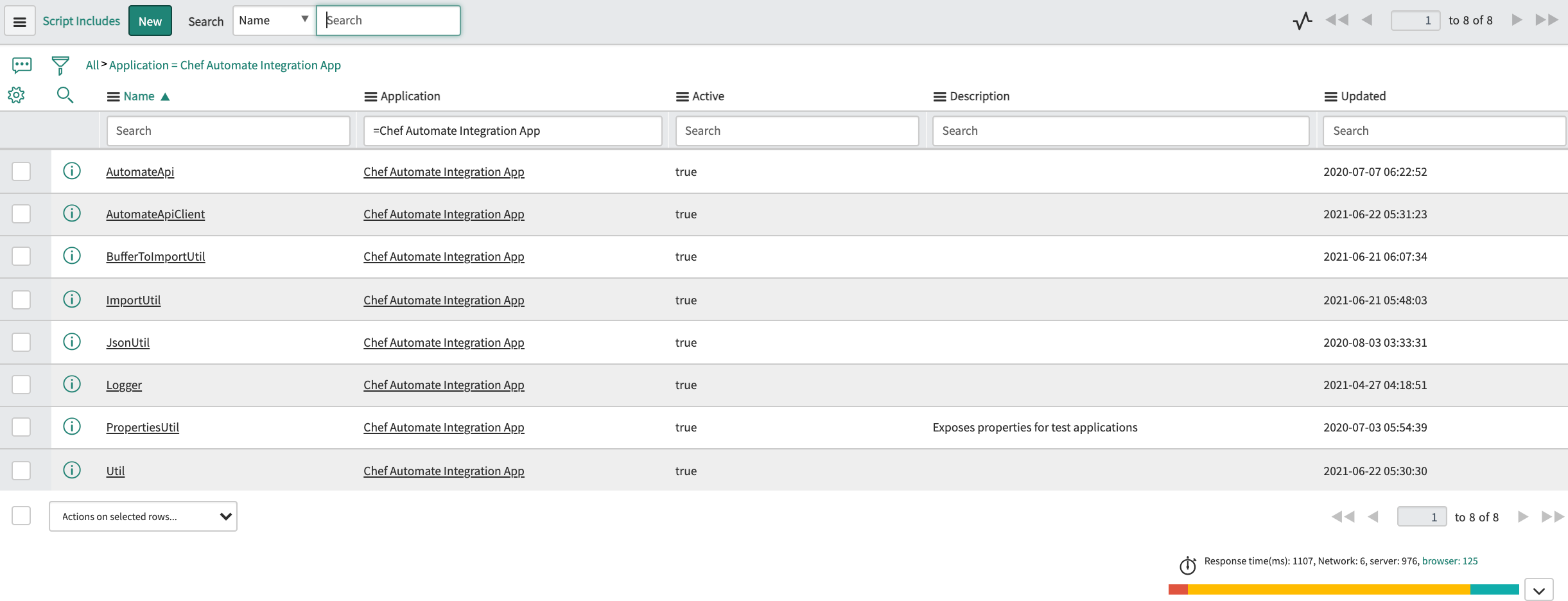Image resolution: width=1568 pixels, height=601 pixels.
Task: Click the Description column search field
Action: (1120, 131)
